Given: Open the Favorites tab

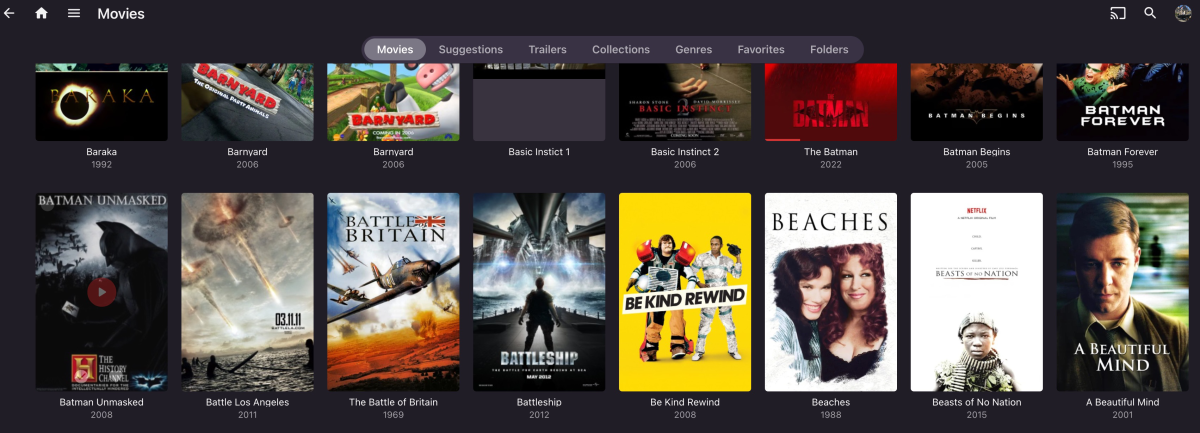Looking at the screenshot, I should coord(761,49).
